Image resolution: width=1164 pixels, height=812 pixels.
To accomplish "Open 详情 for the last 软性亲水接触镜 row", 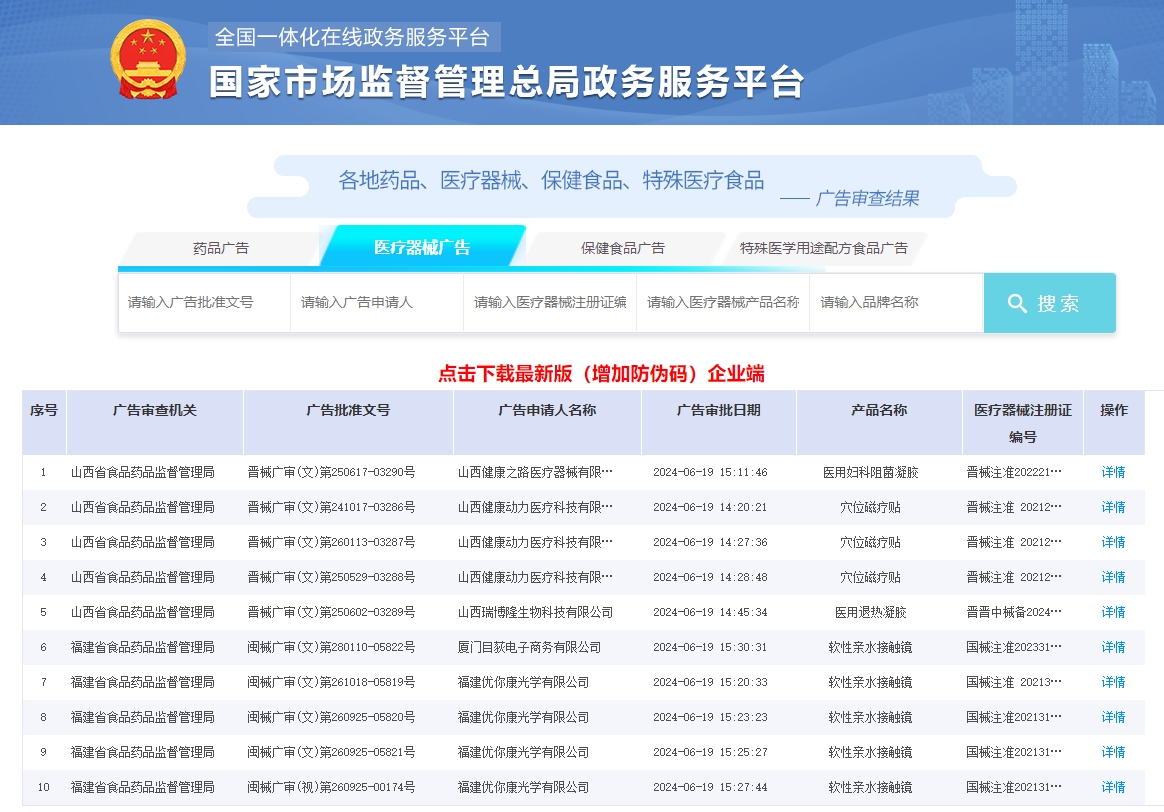I will click(x=1112, y=787).
